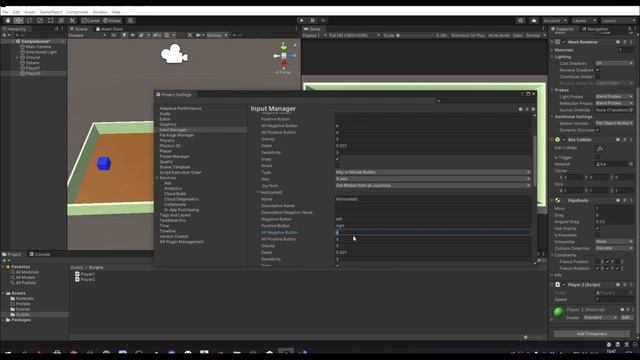Open the Account dropdown
This screenshot has height=360, width=640.
(x=555, y=20)
